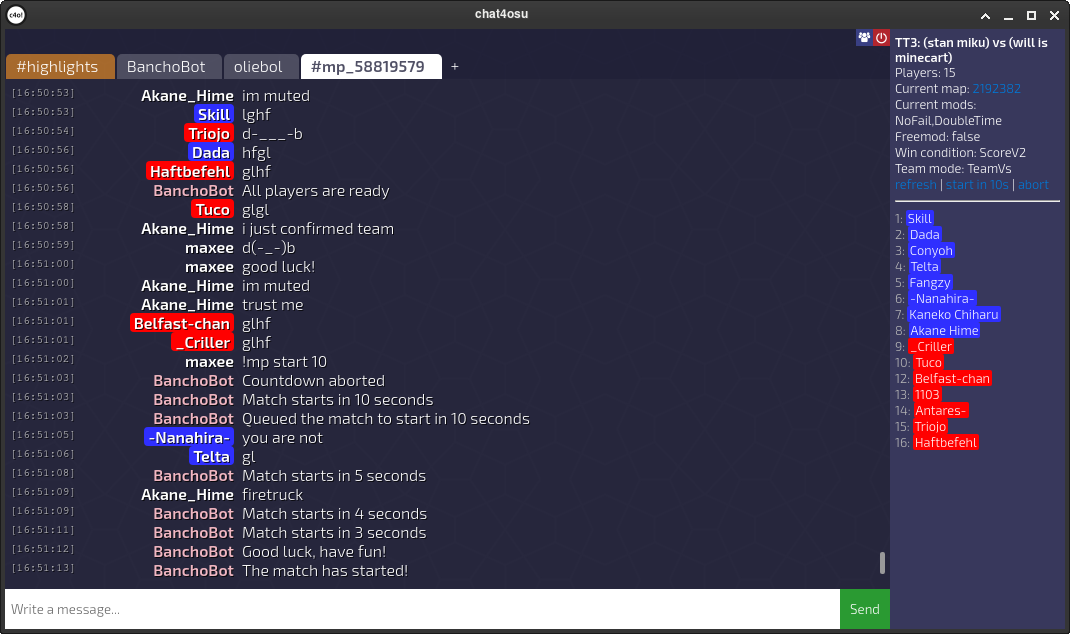The image size is (1070, 634).
Task: Click 'Players: 15' text
Action: click(925, 73)
